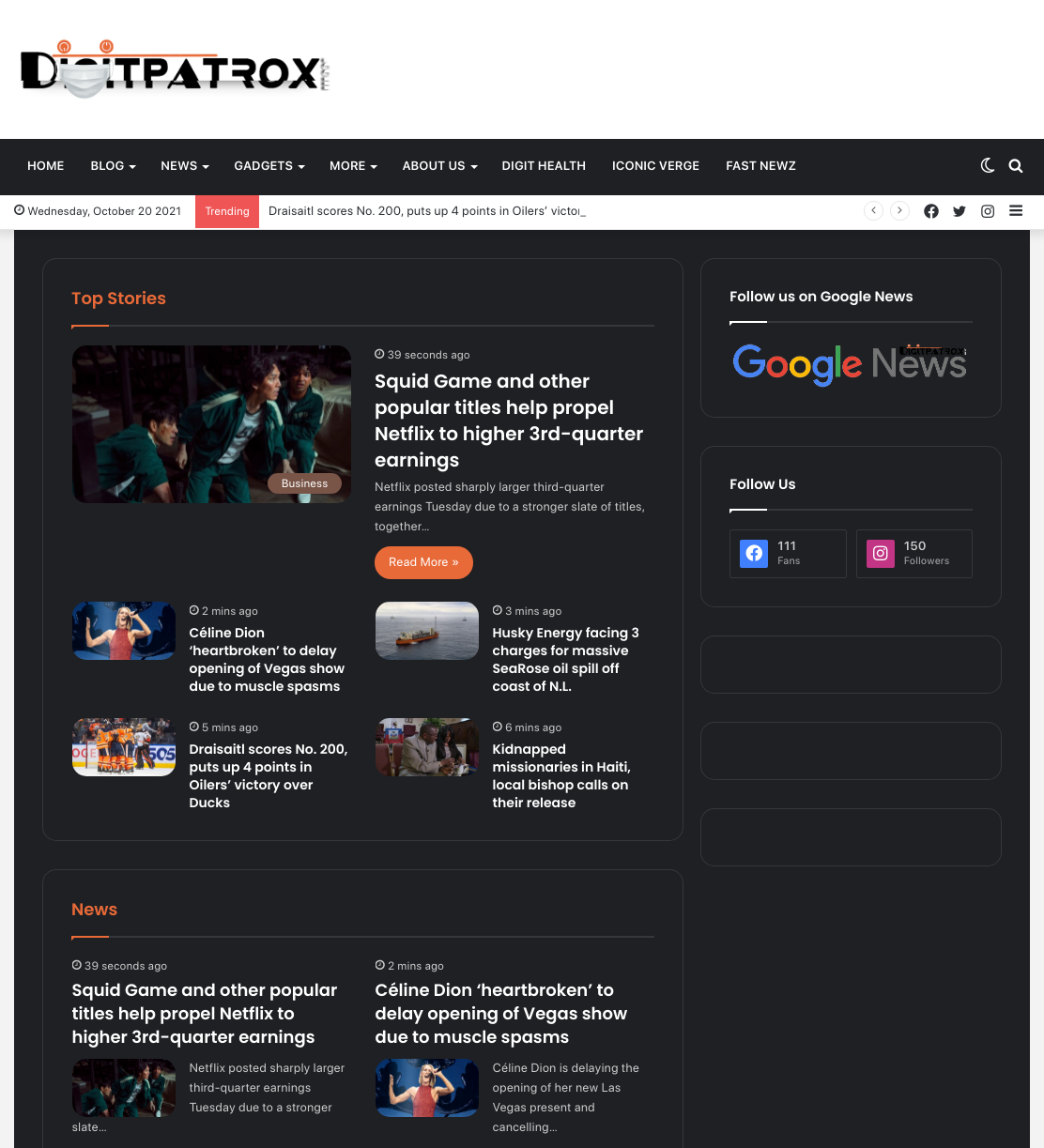Screen dimensions: 1044x1148
Task: Open the DIGIT HEALTH menu item
Action: click(x=544, y=166)
